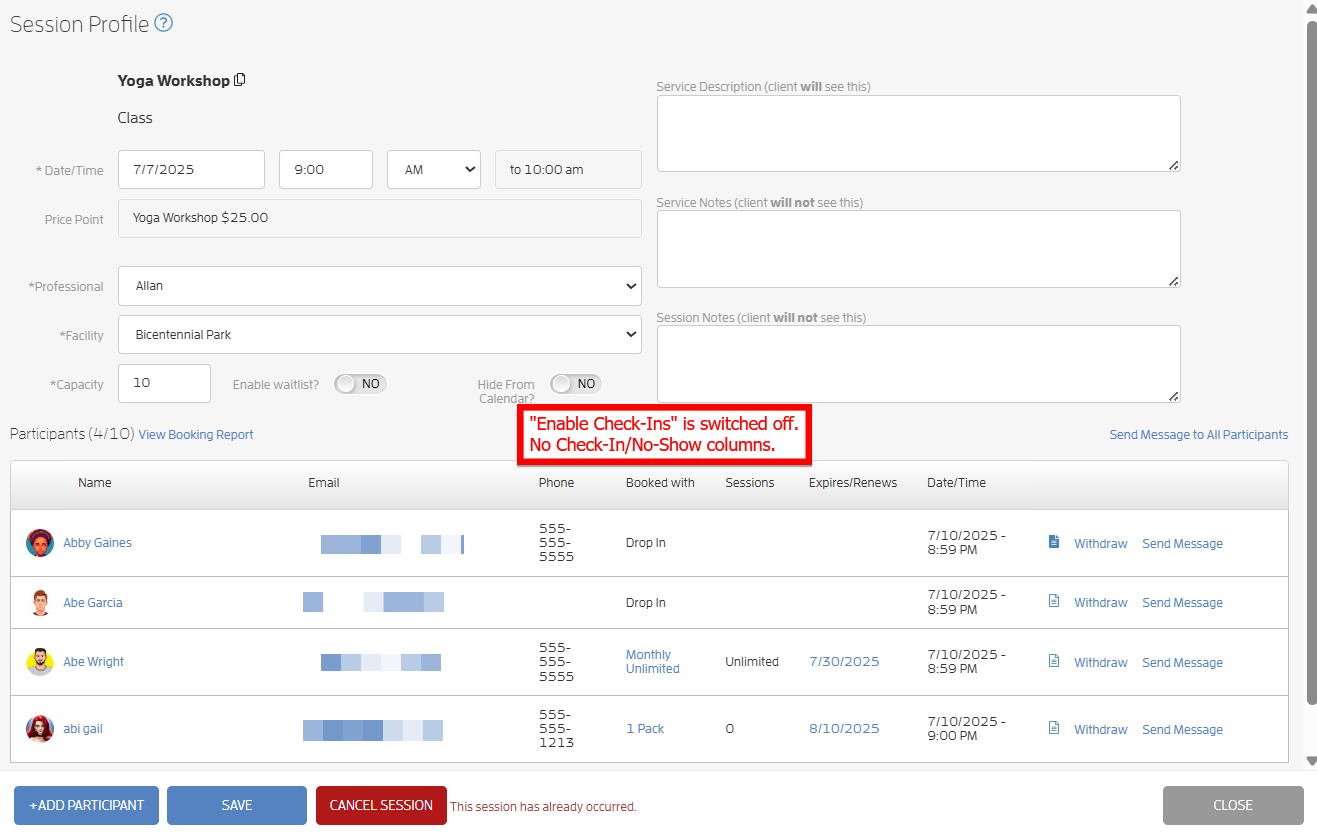Open Abe Wright document note icon
The image size is (1317, 837).
click(x=1053, y=661)
